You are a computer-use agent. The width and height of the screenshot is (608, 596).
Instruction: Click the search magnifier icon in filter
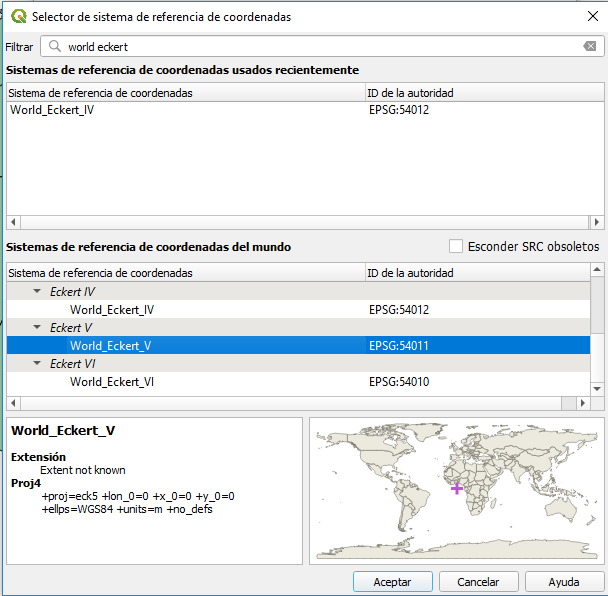(x=54, y=47)
